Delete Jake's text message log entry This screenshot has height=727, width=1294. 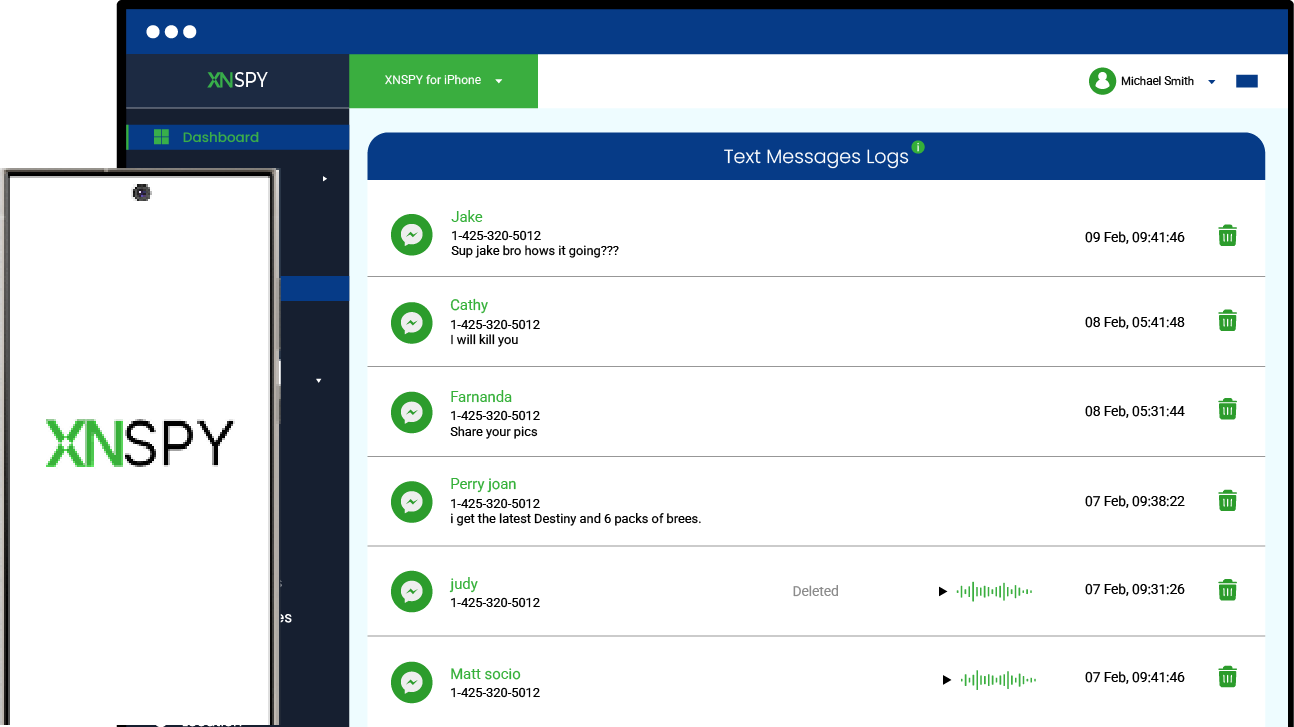click(1227, 236)
